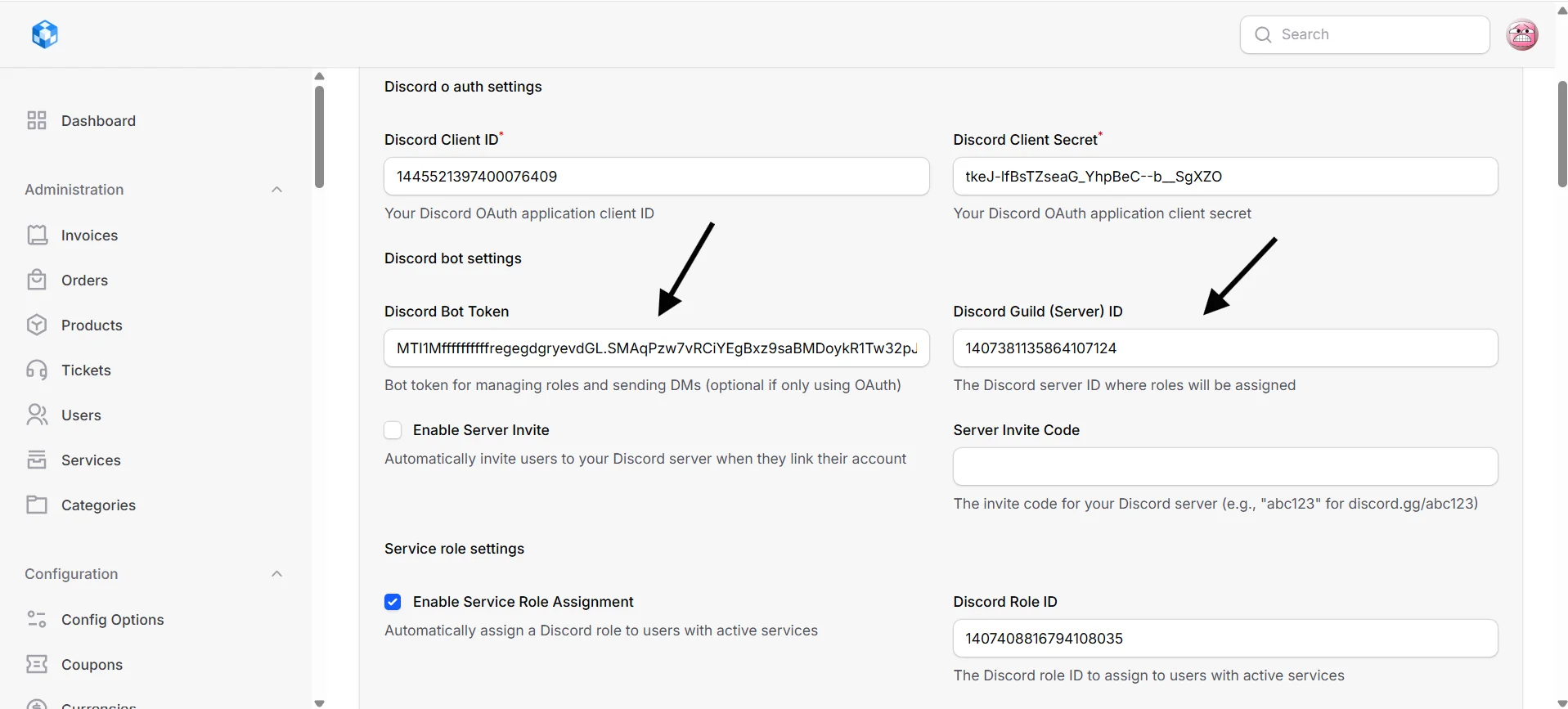Screen dimensions: 1568x709
Task: Click the sidebar scroll up arrow
Action: 319,76
